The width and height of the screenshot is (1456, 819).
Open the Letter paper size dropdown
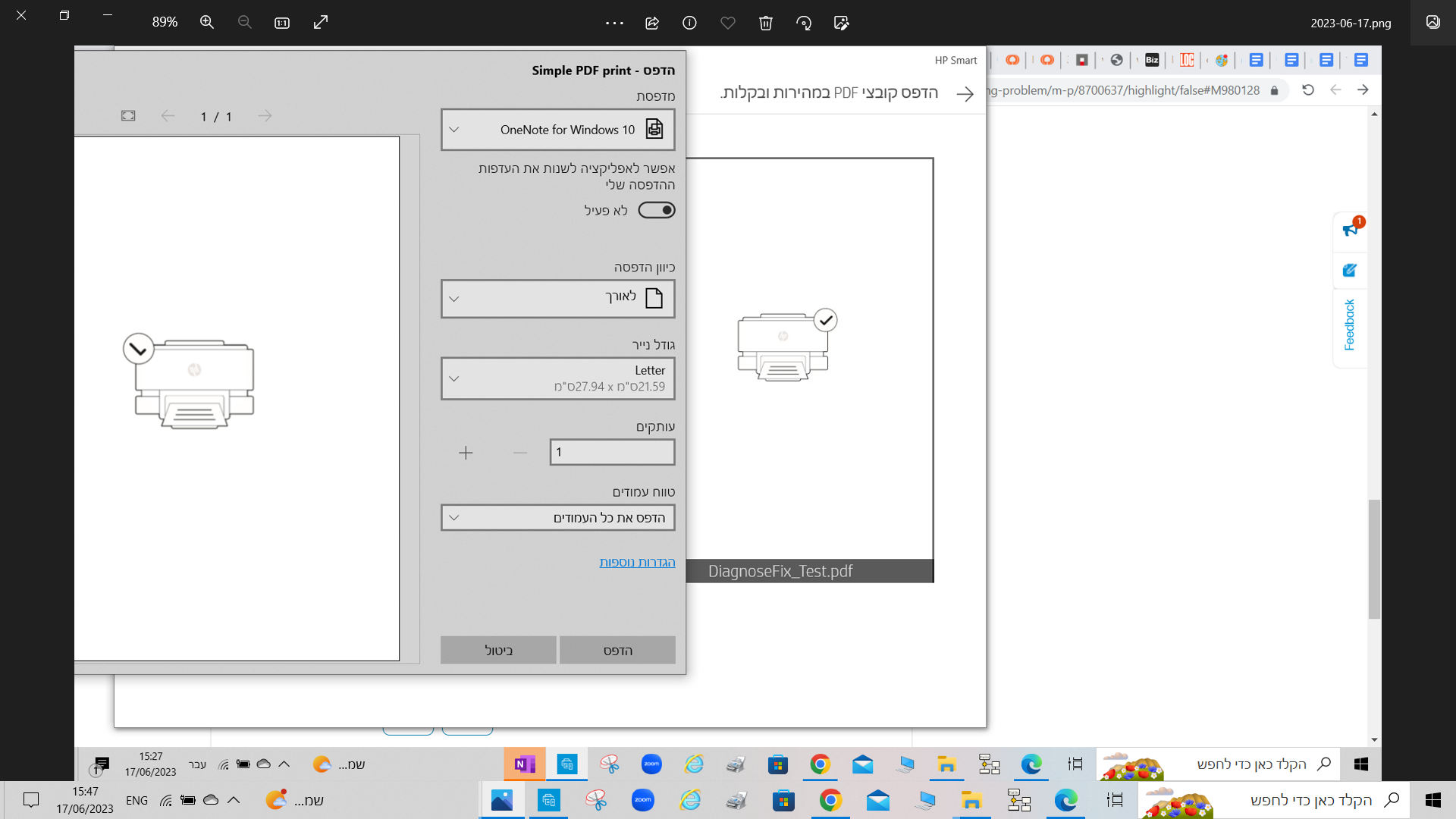click(558, 378)
